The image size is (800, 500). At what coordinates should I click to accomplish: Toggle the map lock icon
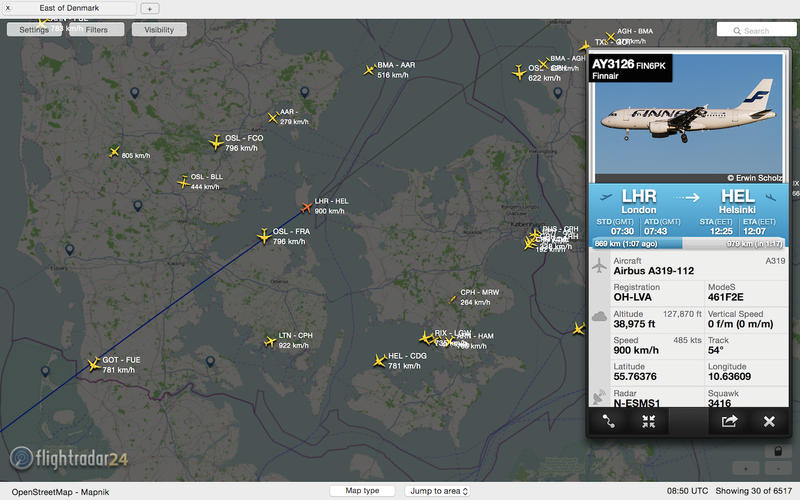[x=778, y=451]
